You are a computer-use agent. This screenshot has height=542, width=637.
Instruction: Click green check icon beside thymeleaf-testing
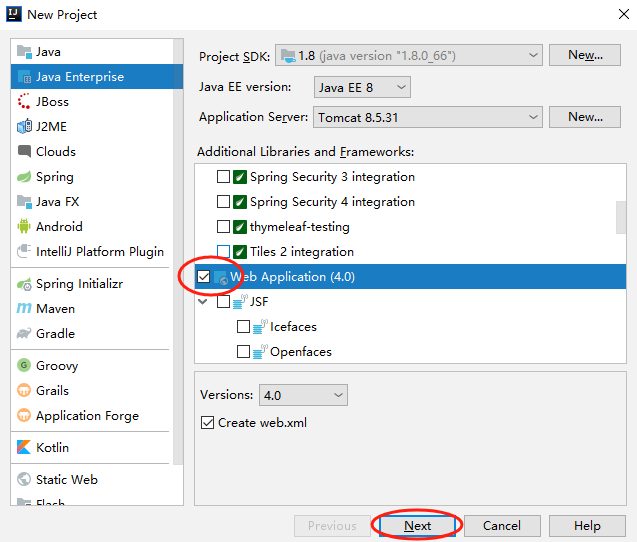[240, 227]
